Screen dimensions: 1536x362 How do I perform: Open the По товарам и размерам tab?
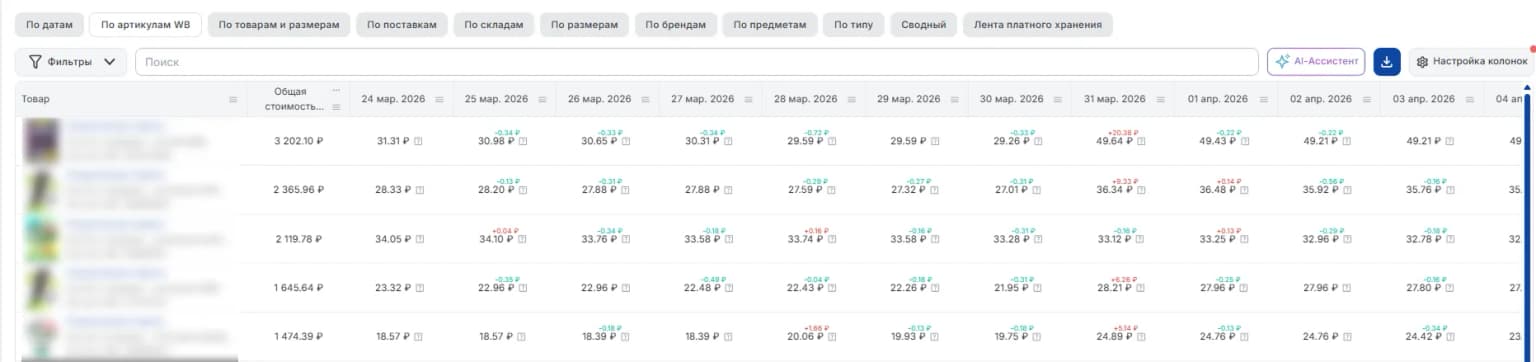click(x=279, y=24)
